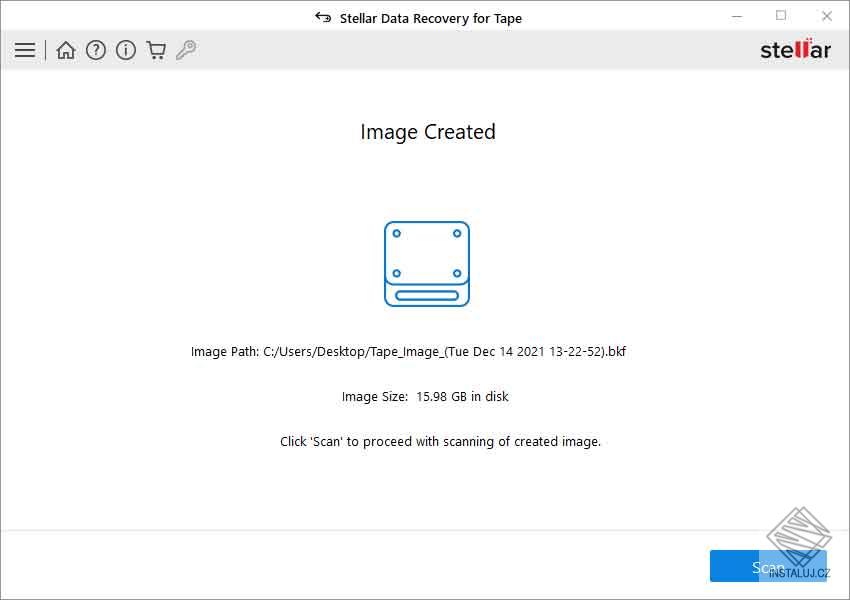Click the back arrow in title bar

(323, 17)
